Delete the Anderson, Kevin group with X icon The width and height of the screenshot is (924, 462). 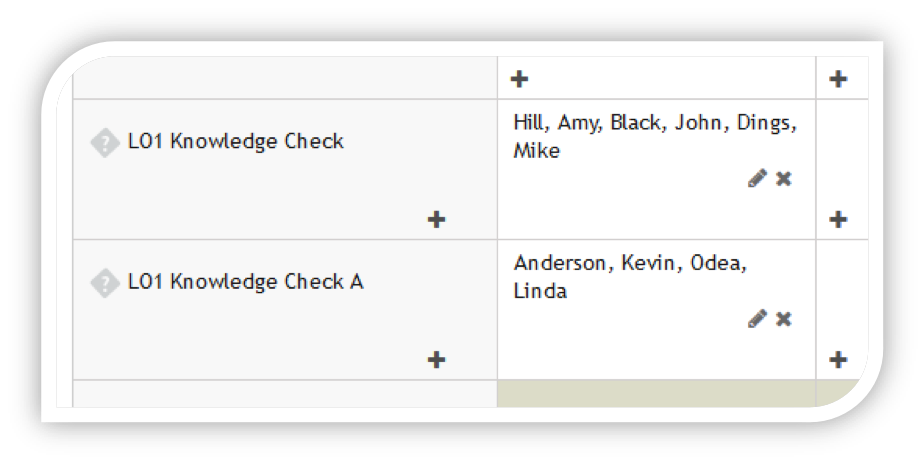pyautogui.click(x=784, y=318)
